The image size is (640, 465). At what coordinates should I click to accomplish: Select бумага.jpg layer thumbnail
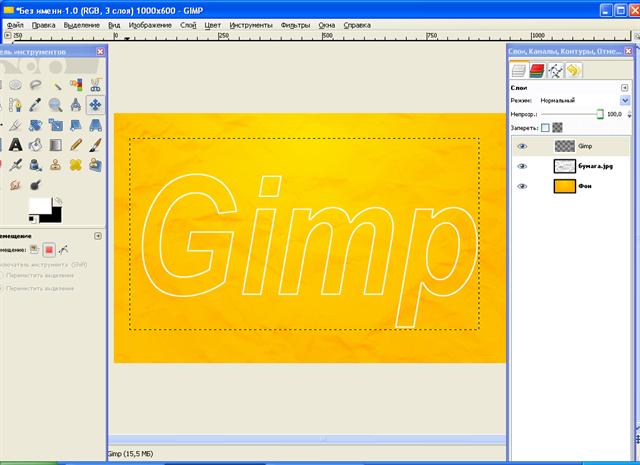click(564, 166)
